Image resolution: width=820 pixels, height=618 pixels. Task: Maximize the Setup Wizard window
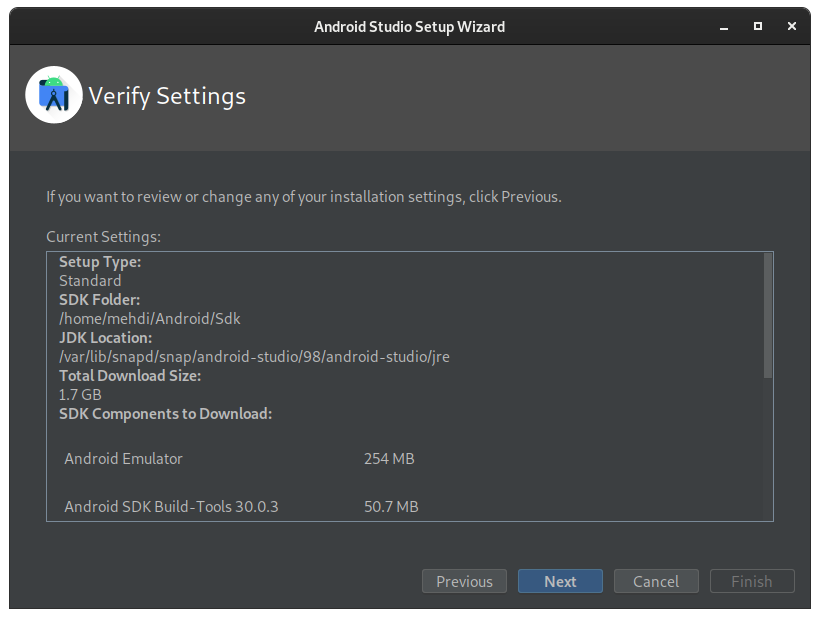pyautogui.click(x=757, y=26)
